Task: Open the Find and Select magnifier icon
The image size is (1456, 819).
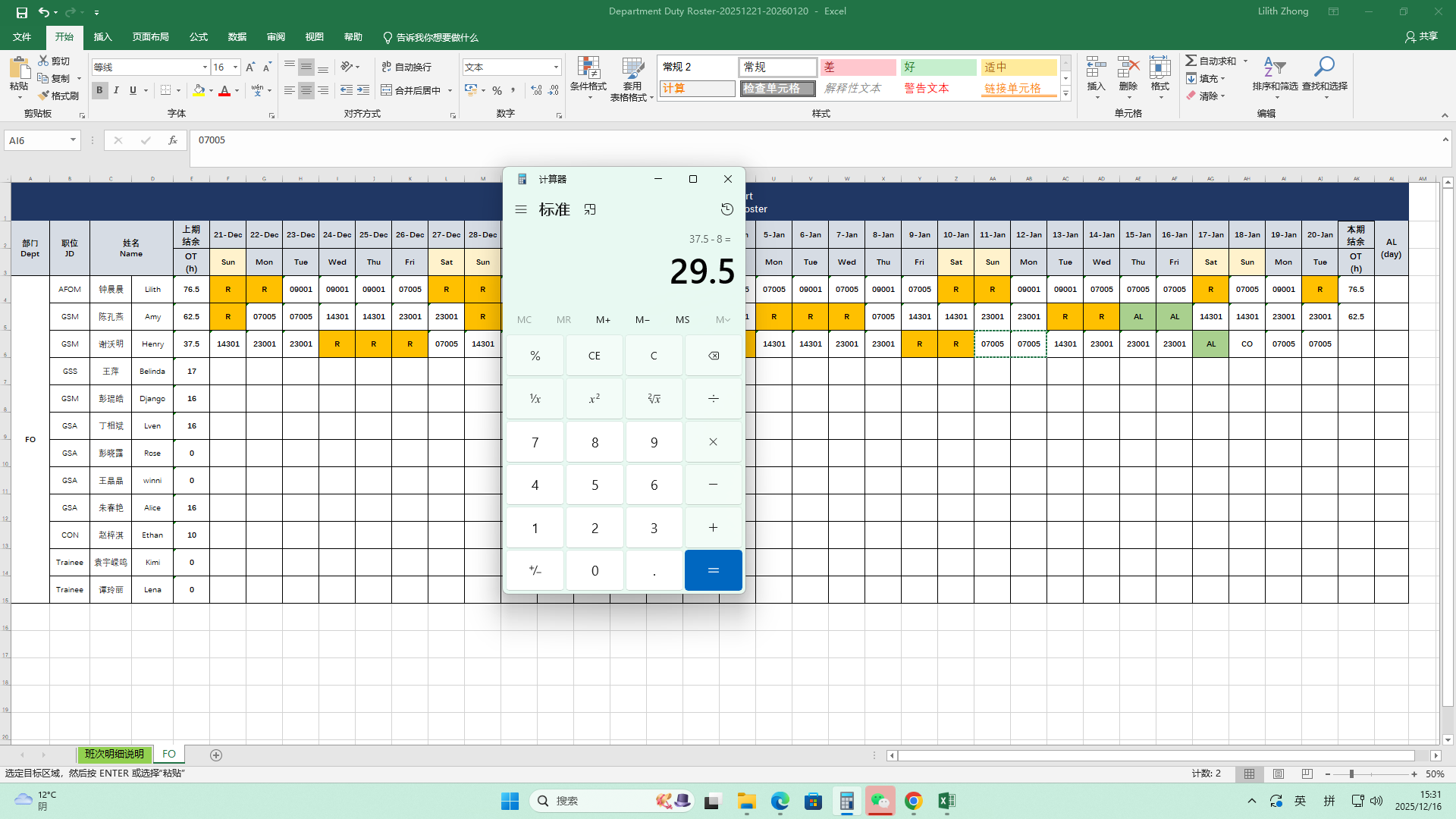Action: coord(1324,67)
